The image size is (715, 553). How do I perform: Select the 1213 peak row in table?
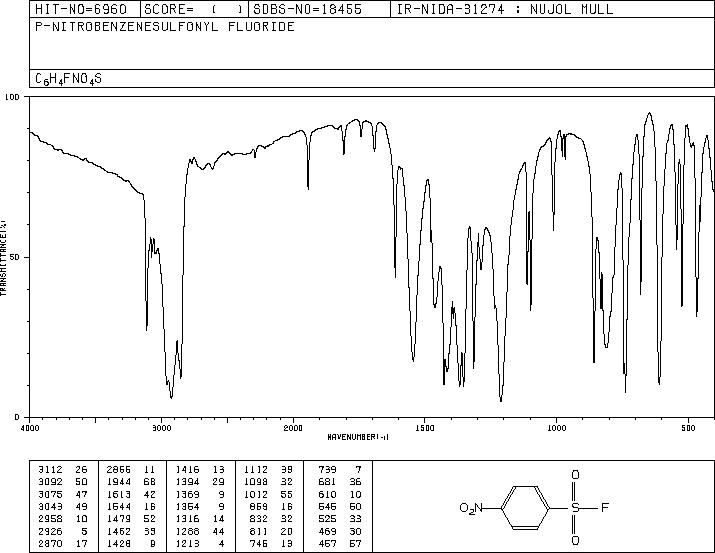pyautogui.click(x=200, y=543)
